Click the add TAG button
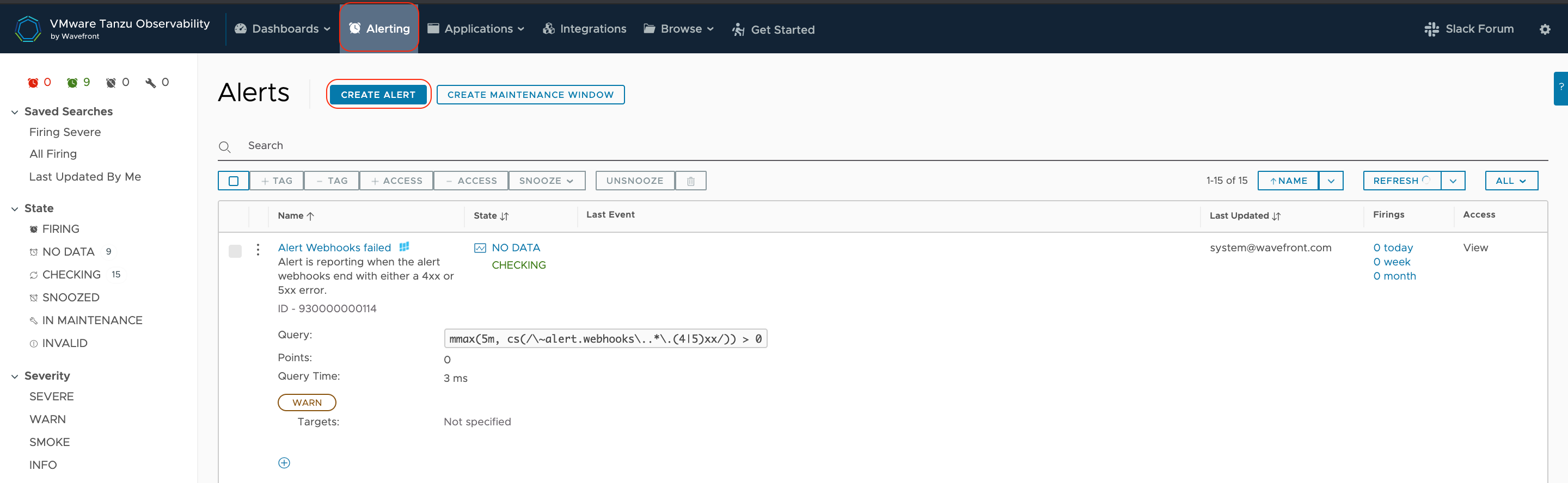The width and height of the screenshot is (1568, 483). point(277,181)
